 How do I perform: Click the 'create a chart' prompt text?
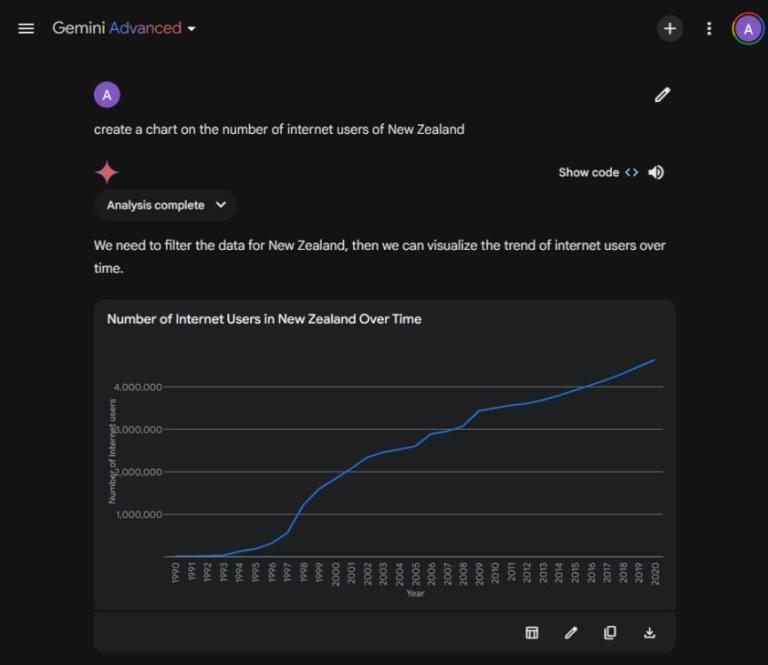coord(279,129)
